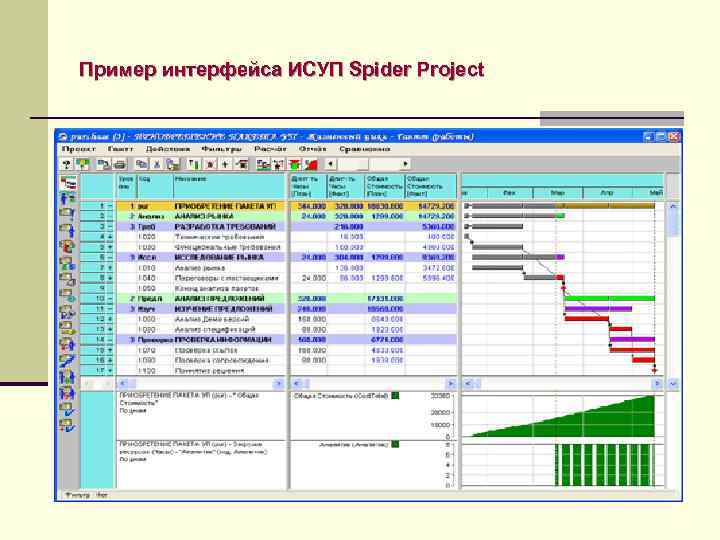Viewport: 720px width, 540px height.
Task: Select the task Проверка ссылок
Action: pos(206,350)
